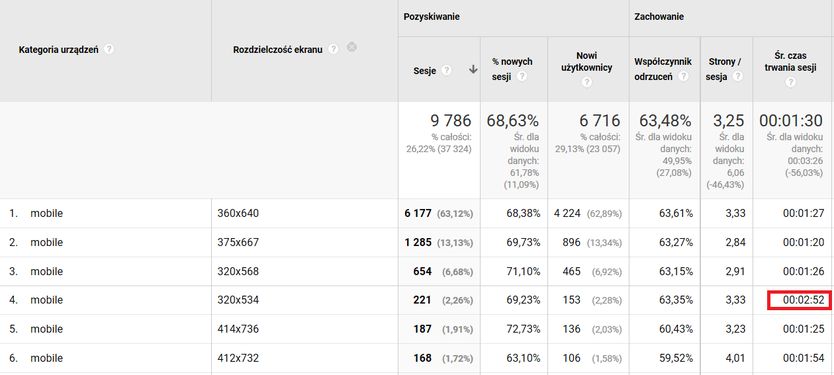Remove the Rozdzielczość ekranu secondary dimension
Screen dimensions: 834x375
(x=351, y=47)
